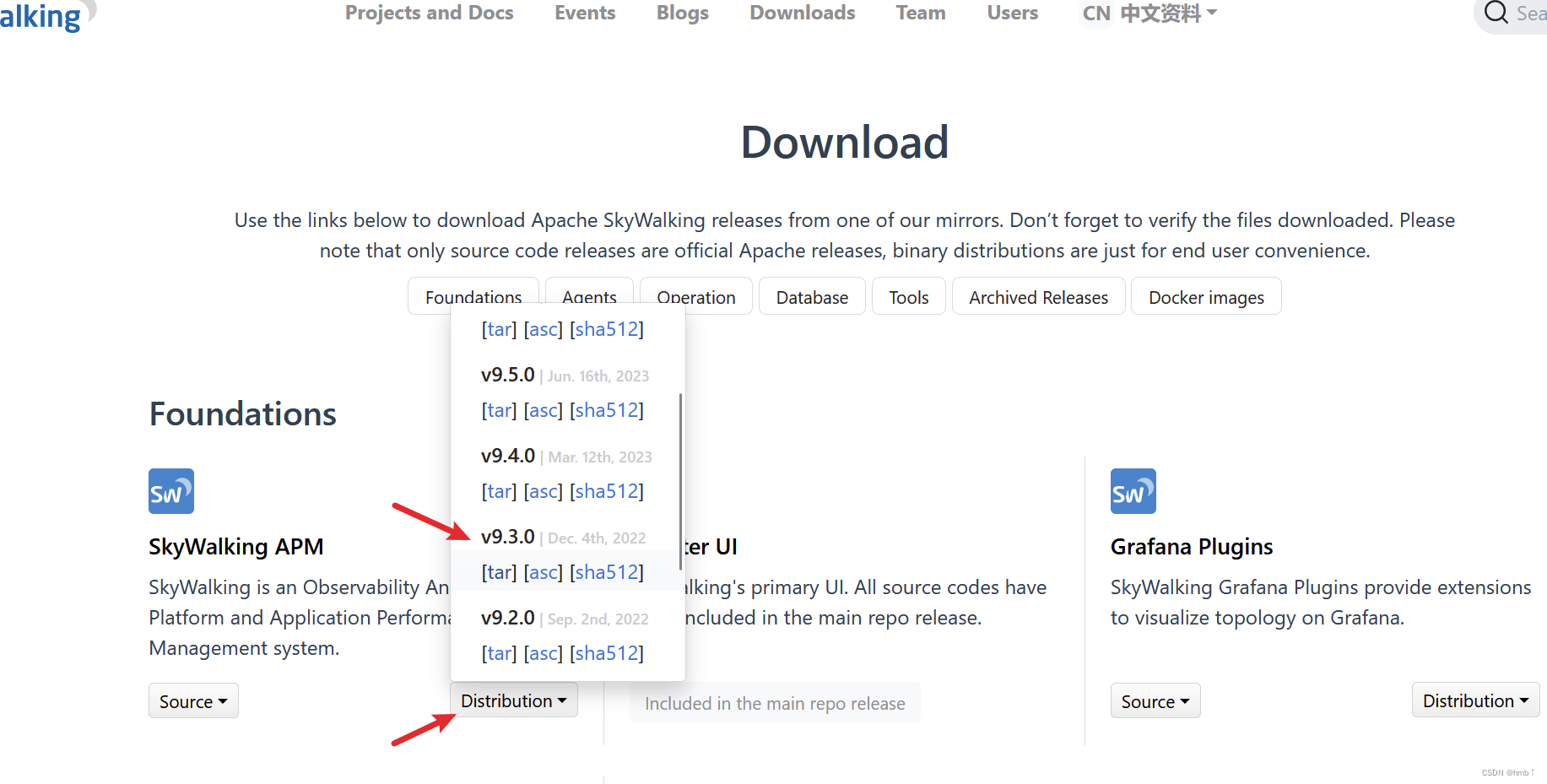Click the Foundations section heading
Screen dimensions: 1547x784
243,414
